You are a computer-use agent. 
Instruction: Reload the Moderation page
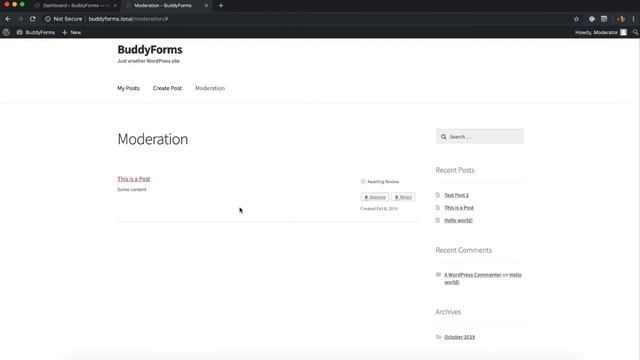[33, 19]
